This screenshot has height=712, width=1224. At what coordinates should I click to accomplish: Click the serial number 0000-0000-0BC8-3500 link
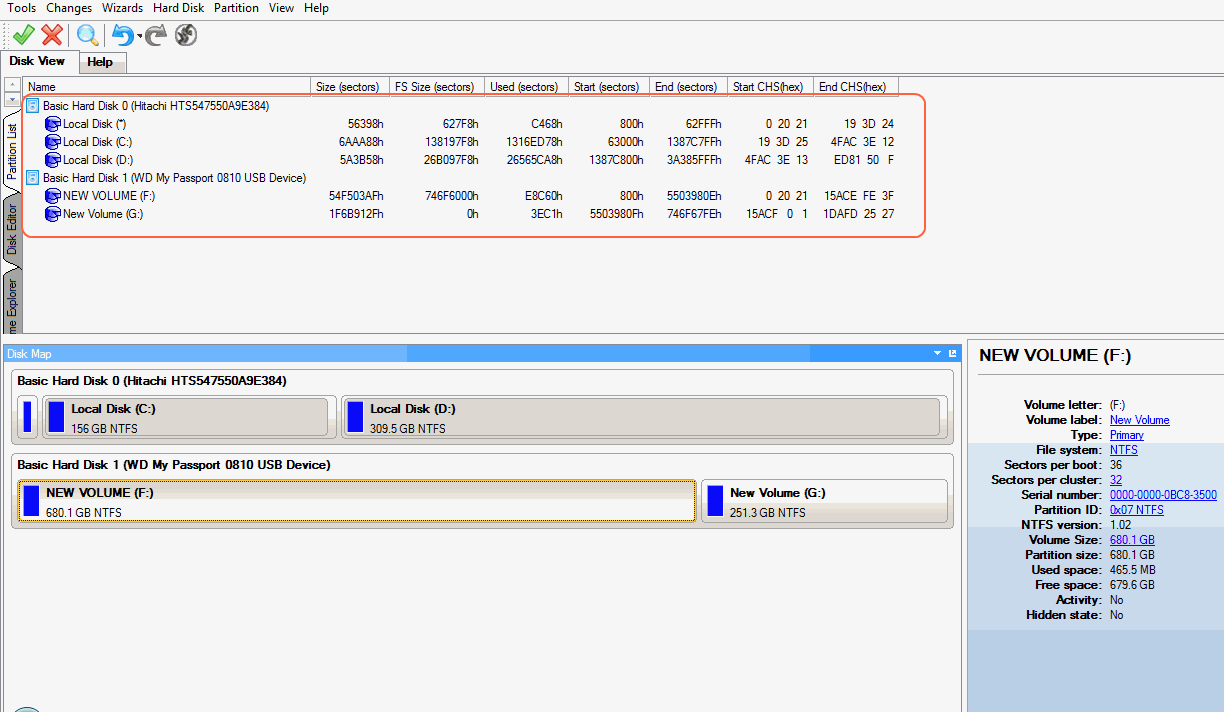click(x=1163, y=495)
